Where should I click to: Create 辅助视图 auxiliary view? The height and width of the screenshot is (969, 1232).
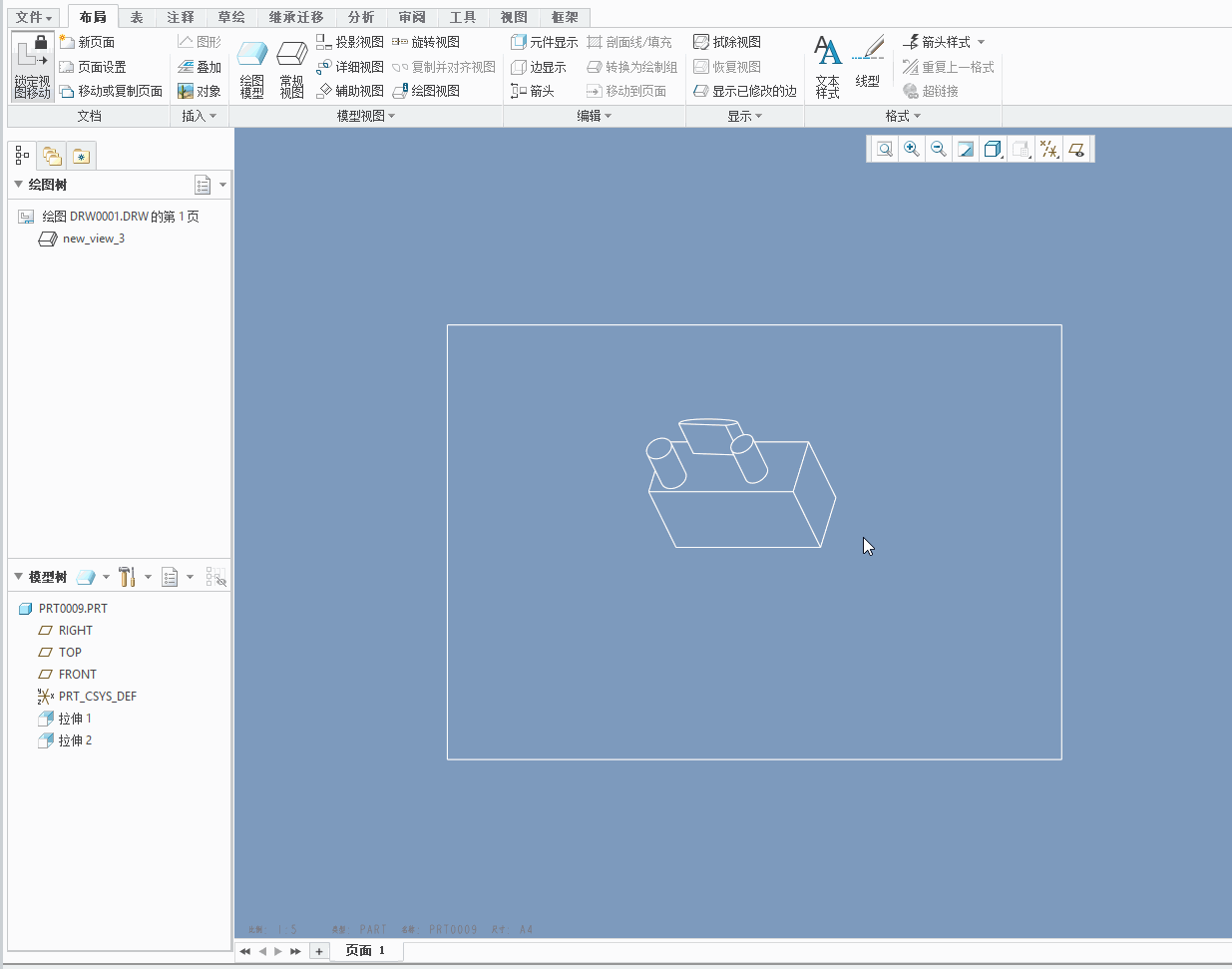(350, 91)
